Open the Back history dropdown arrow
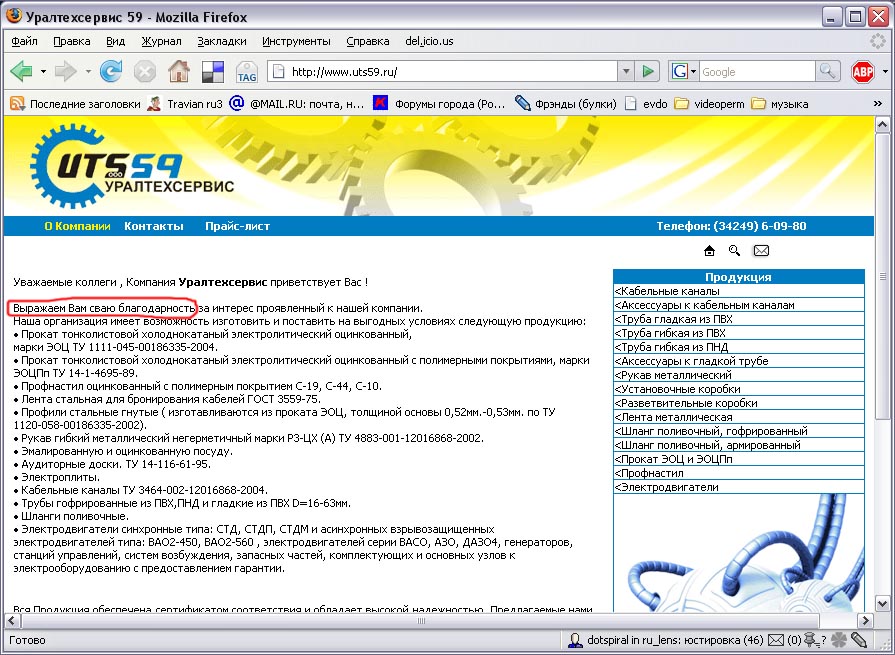 pos(43,72)
